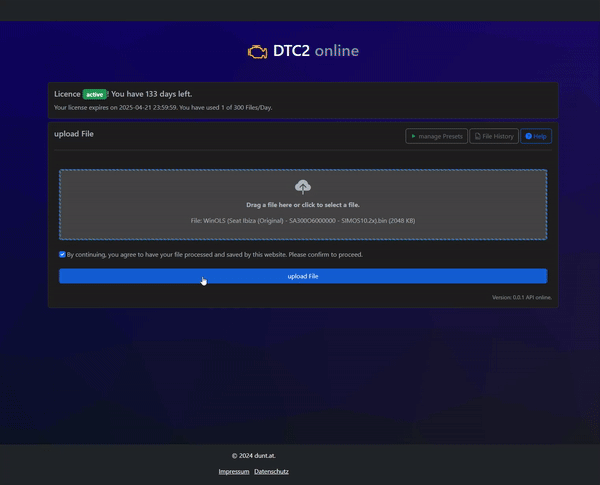Click the engine logo icon in header
Viewport: 600px width, 485px height.
(x=258, y=51)
